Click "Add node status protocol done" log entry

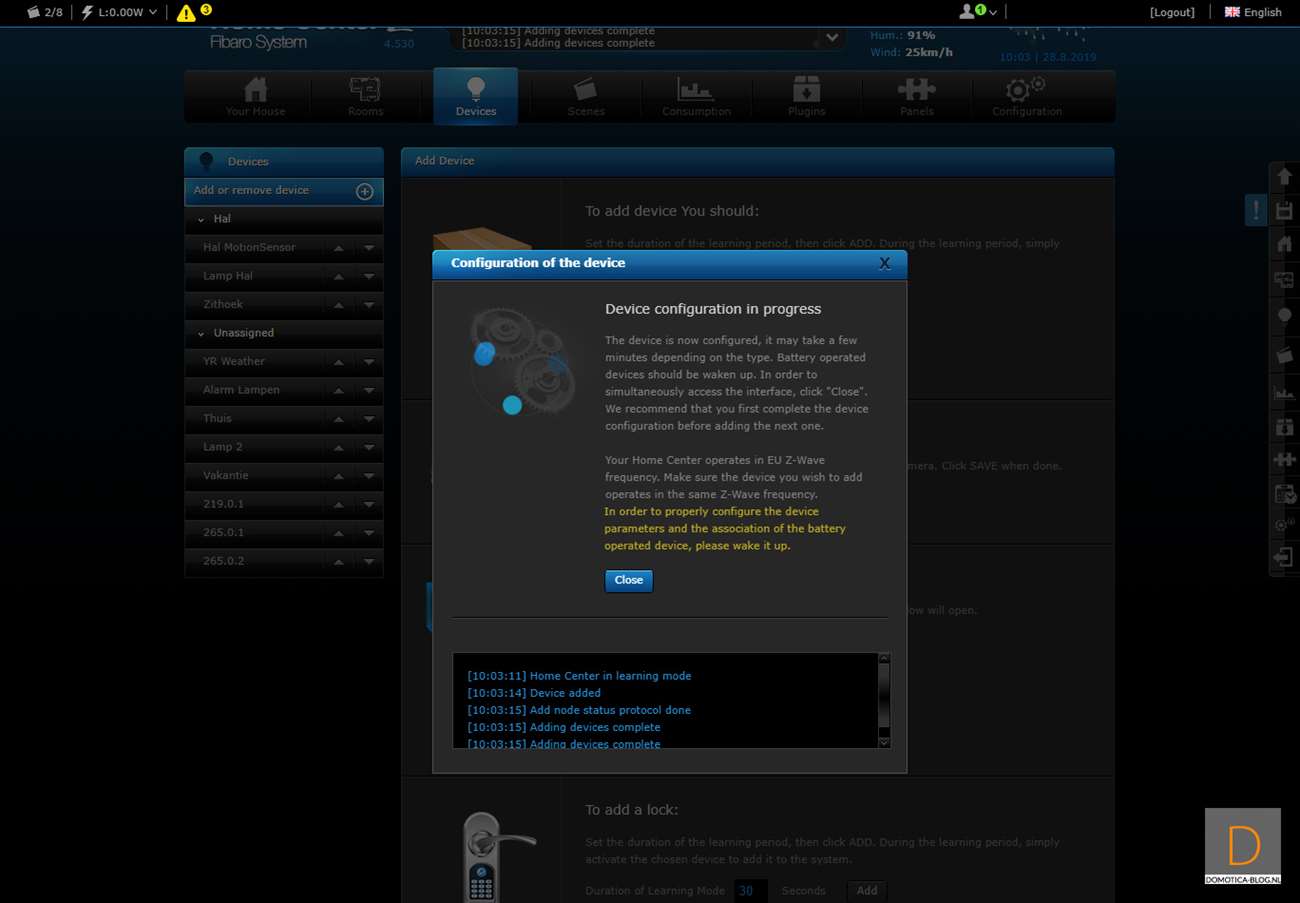(x=579, y=710)
